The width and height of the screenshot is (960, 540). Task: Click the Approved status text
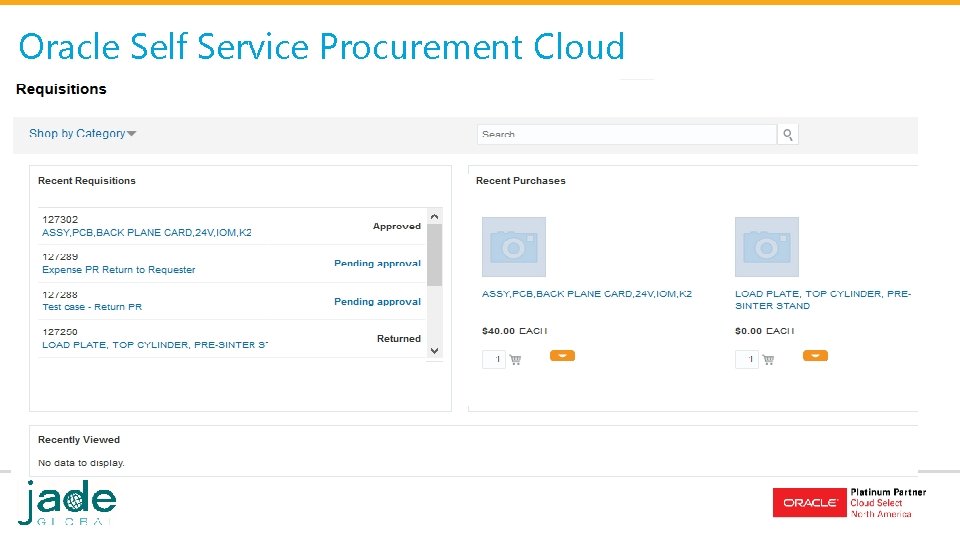(x=397, y=226)
